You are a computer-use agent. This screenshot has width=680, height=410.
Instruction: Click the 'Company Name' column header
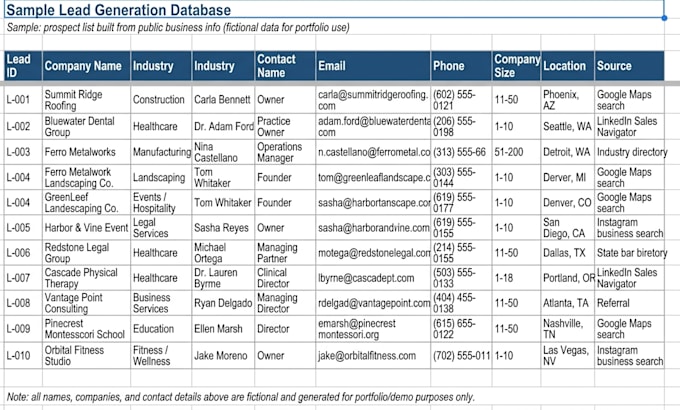point(86,66)
